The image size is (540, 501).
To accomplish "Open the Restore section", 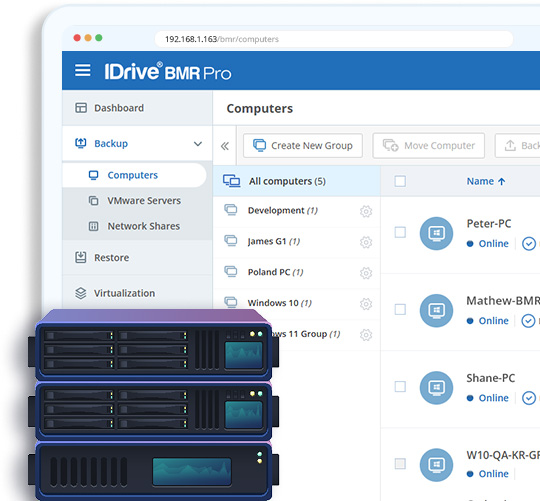I will [137, 257].
